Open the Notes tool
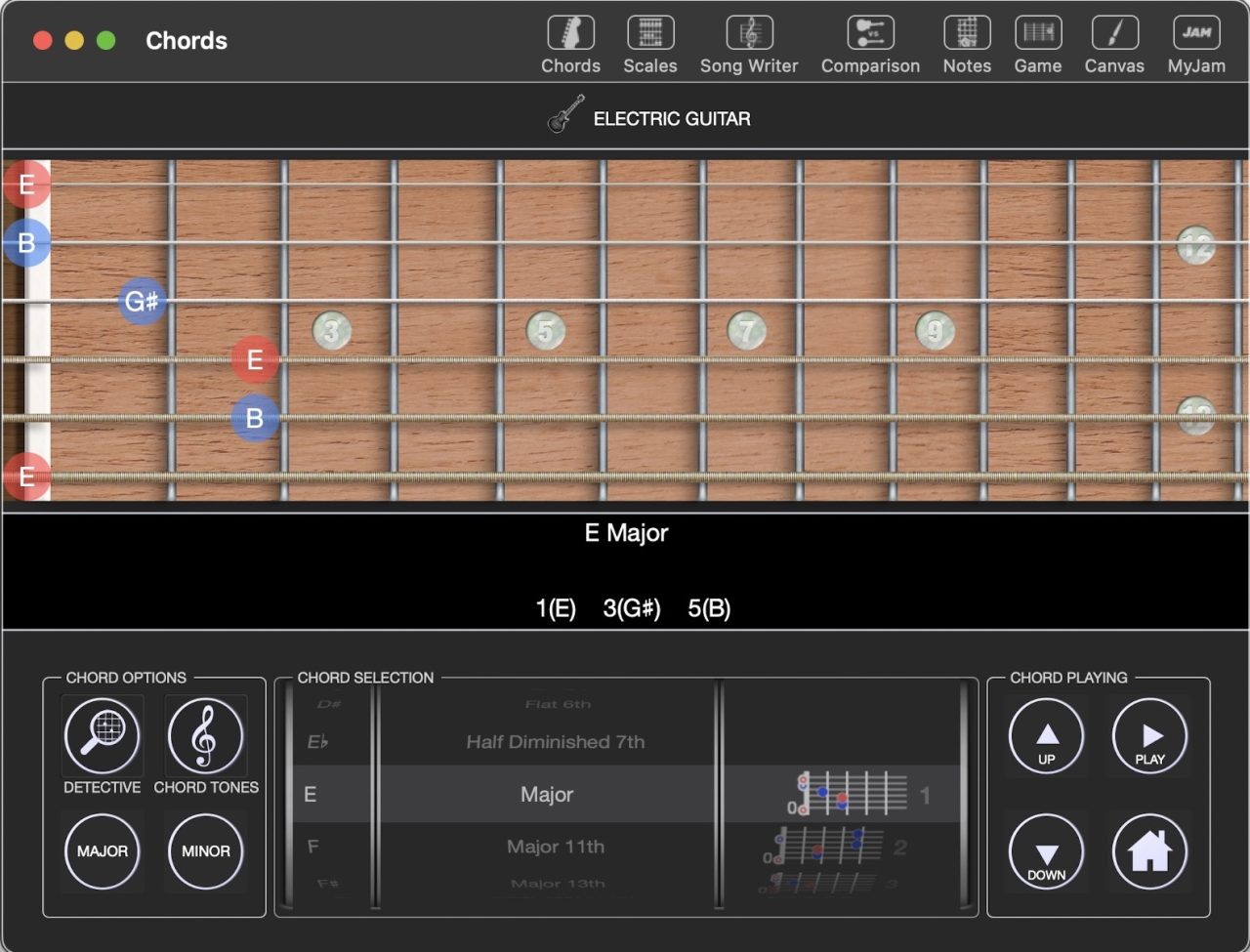This screenshot has width=1250, height=952. (x=967, y=45)
